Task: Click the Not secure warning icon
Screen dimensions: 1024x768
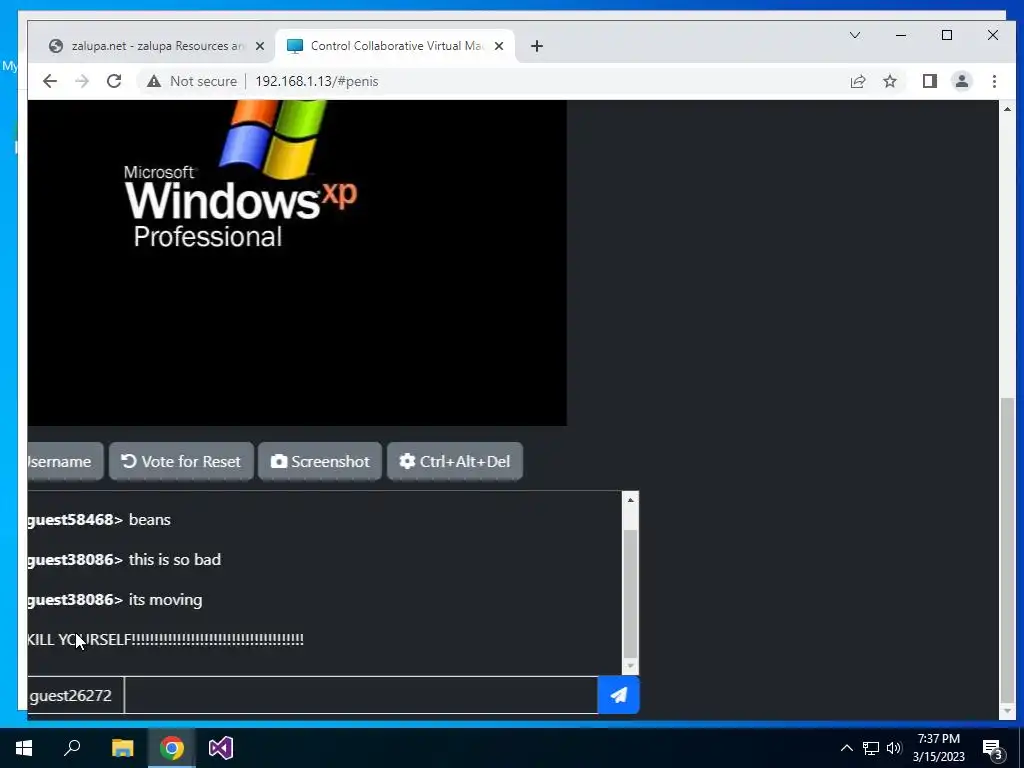Action: click(x=153, y=81)
